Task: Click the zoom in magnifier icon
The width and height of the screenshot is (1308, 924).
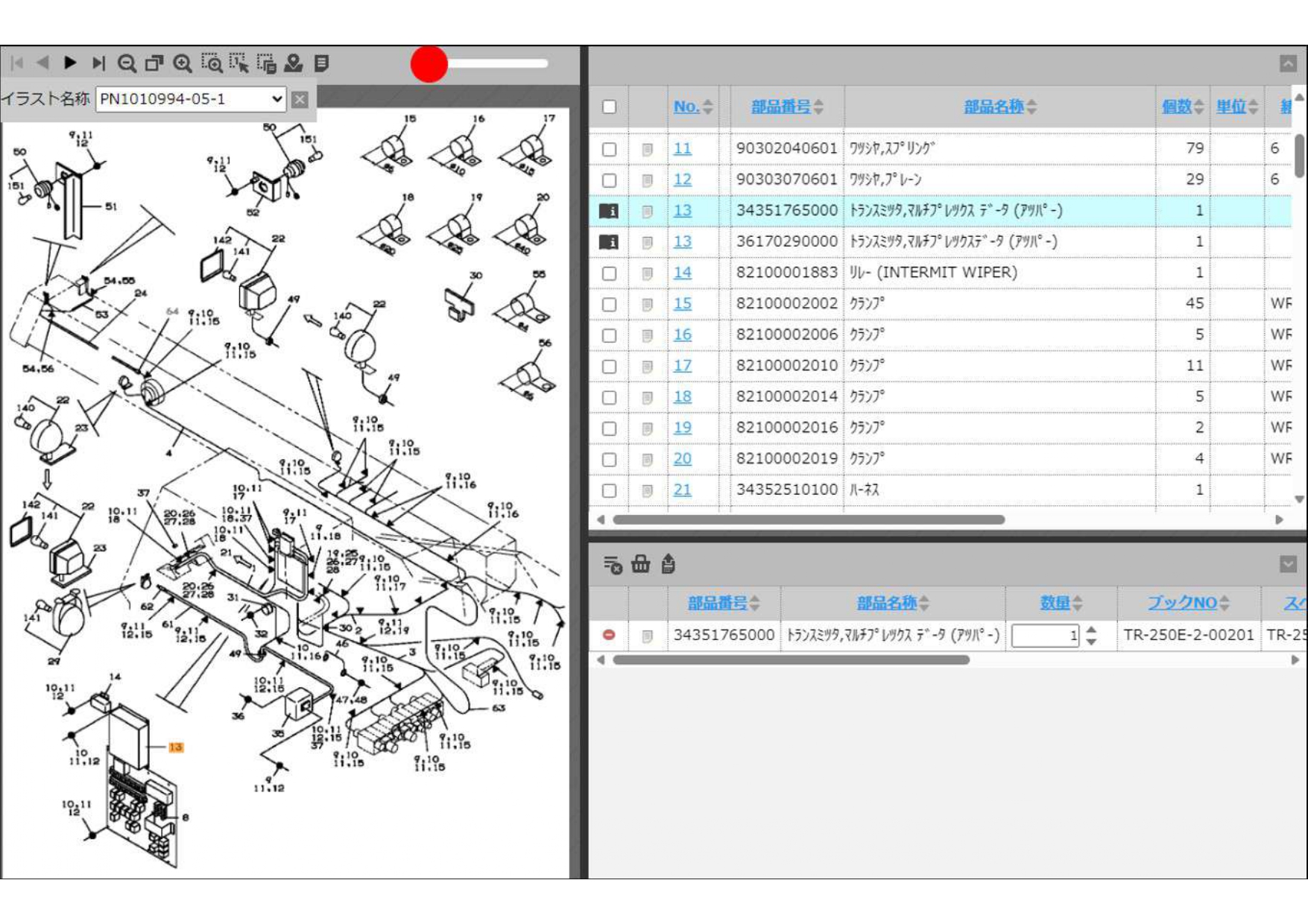Action: (183, 63)
